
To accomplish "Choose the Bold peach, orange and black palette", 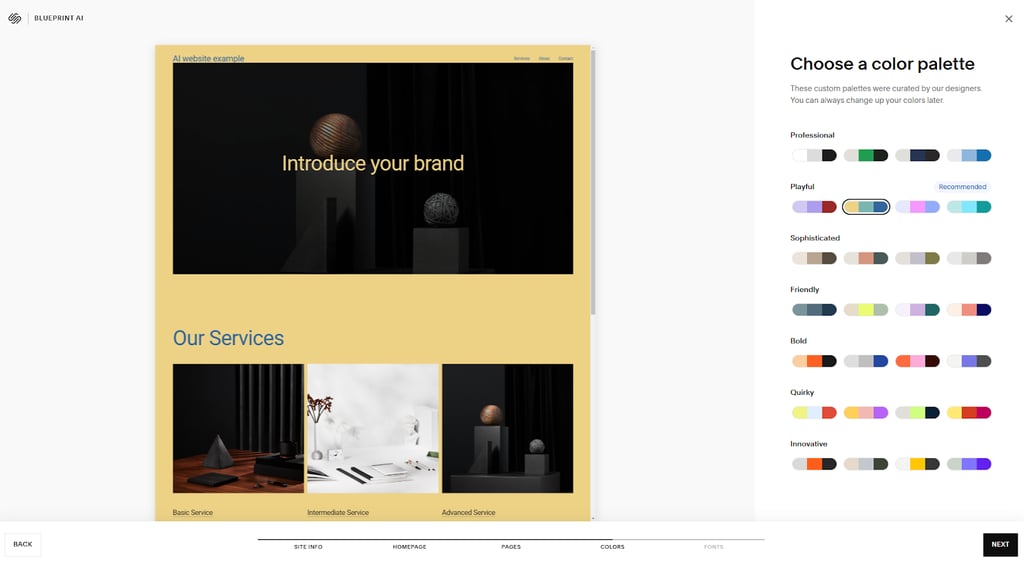I will 814,361.
